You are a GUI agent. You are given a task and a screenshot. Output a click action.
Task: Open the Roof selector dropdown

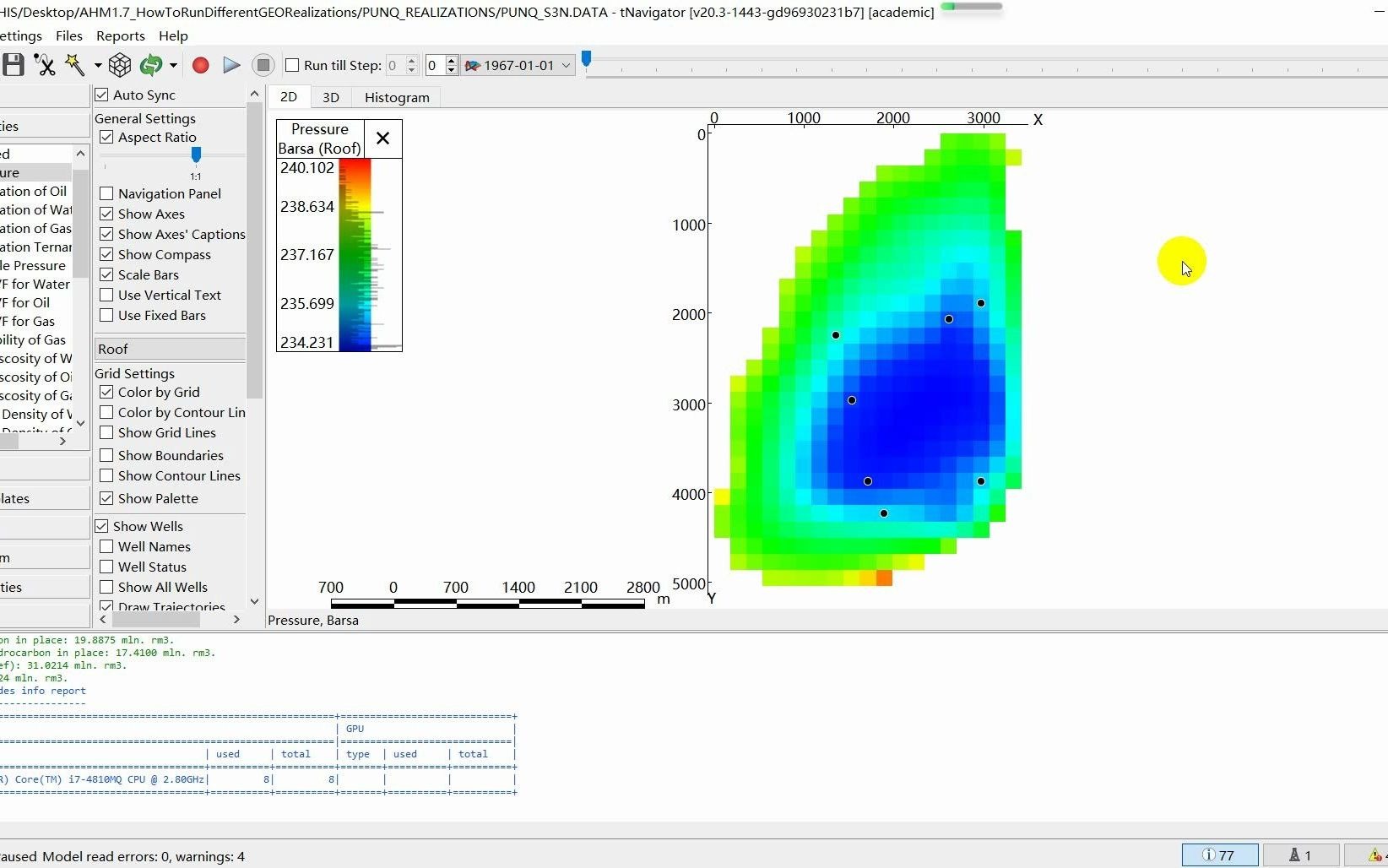170,349
